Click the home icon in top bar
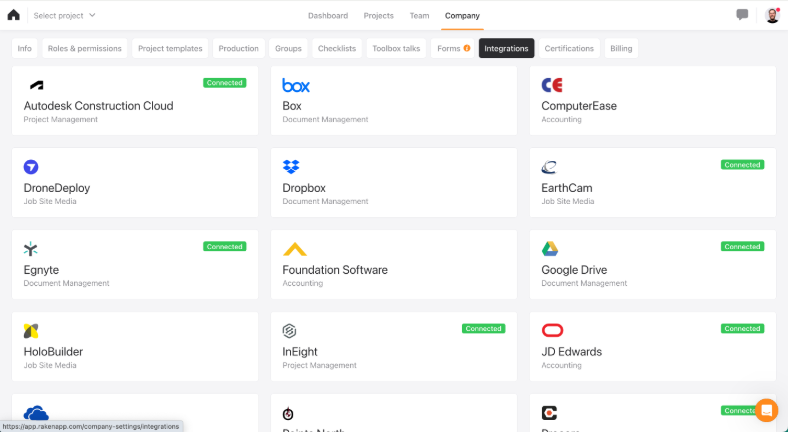The image size is (788, 432). click(x=13, y=15)
